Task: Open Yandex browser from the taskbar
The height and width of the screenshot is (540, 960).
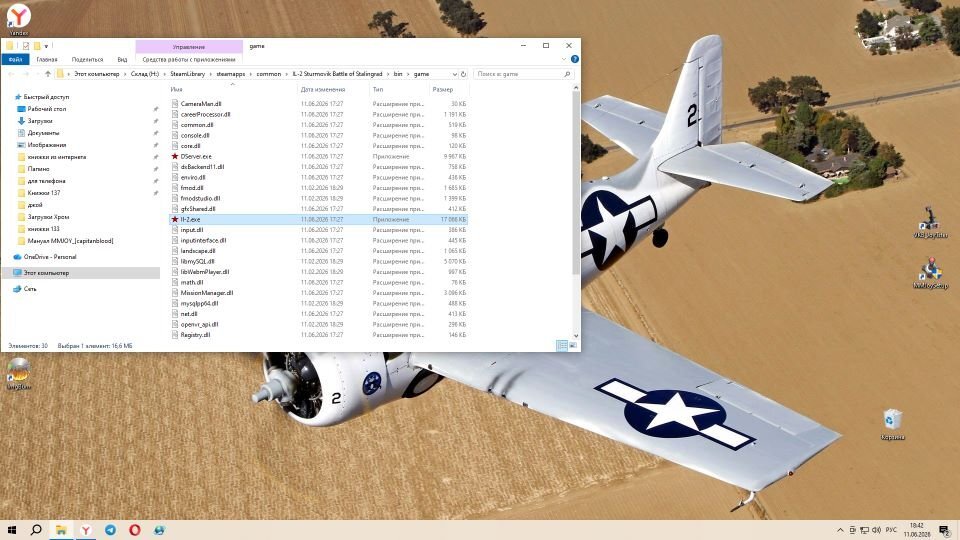Action: 86,530
